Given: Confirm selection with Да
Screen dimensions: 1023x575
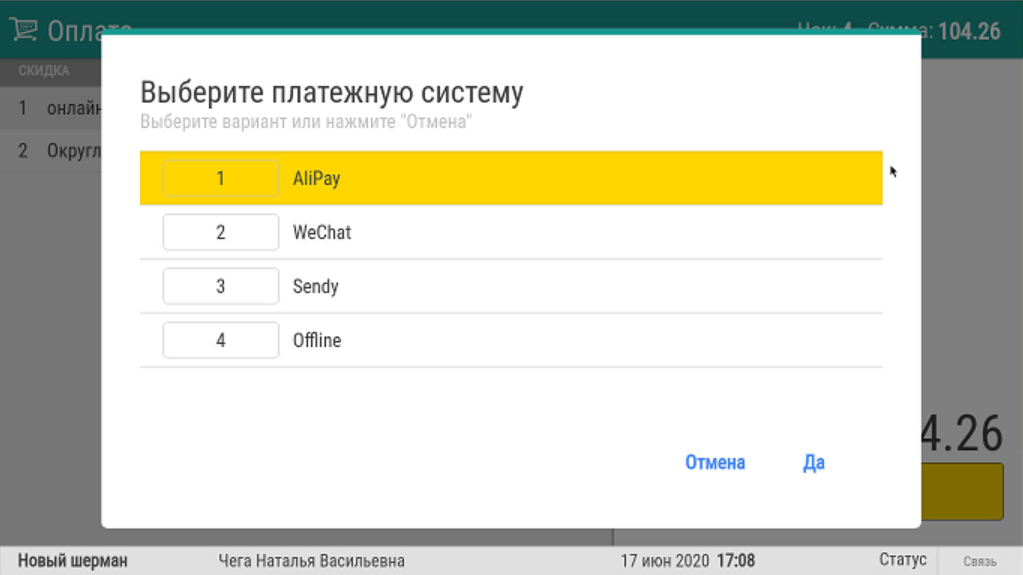Looking at the screenshot, I should pos(814,462).
